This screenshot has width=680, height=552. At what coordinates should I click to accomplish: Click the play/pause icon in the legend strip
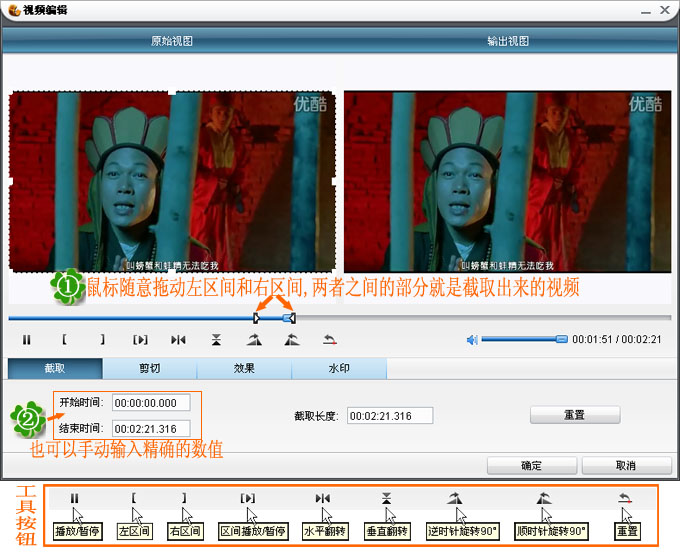[x=75, y=499]
